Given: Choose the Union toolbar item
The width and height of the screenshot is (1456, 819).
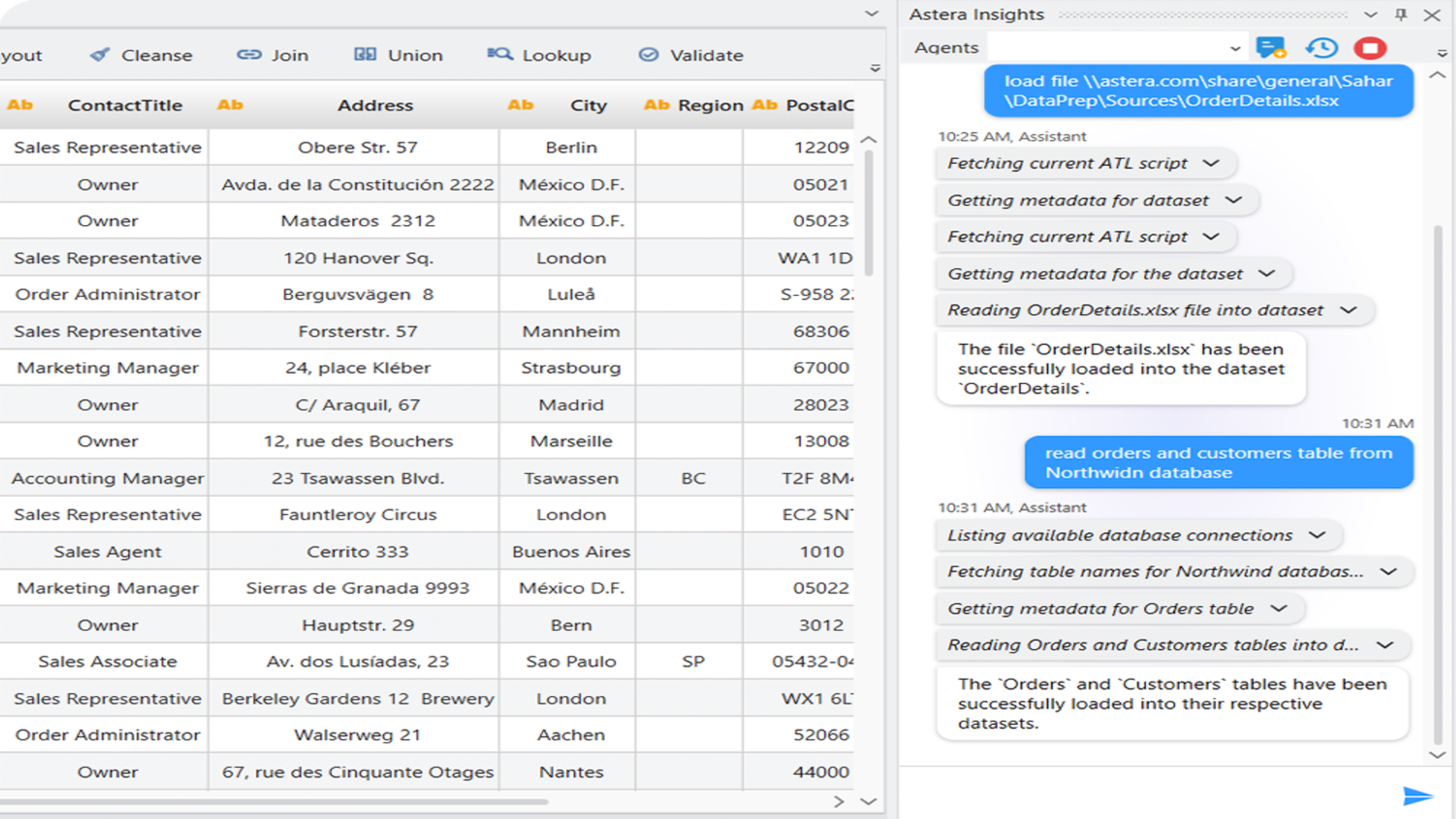Looking at the screenshot, I should 399,55.
